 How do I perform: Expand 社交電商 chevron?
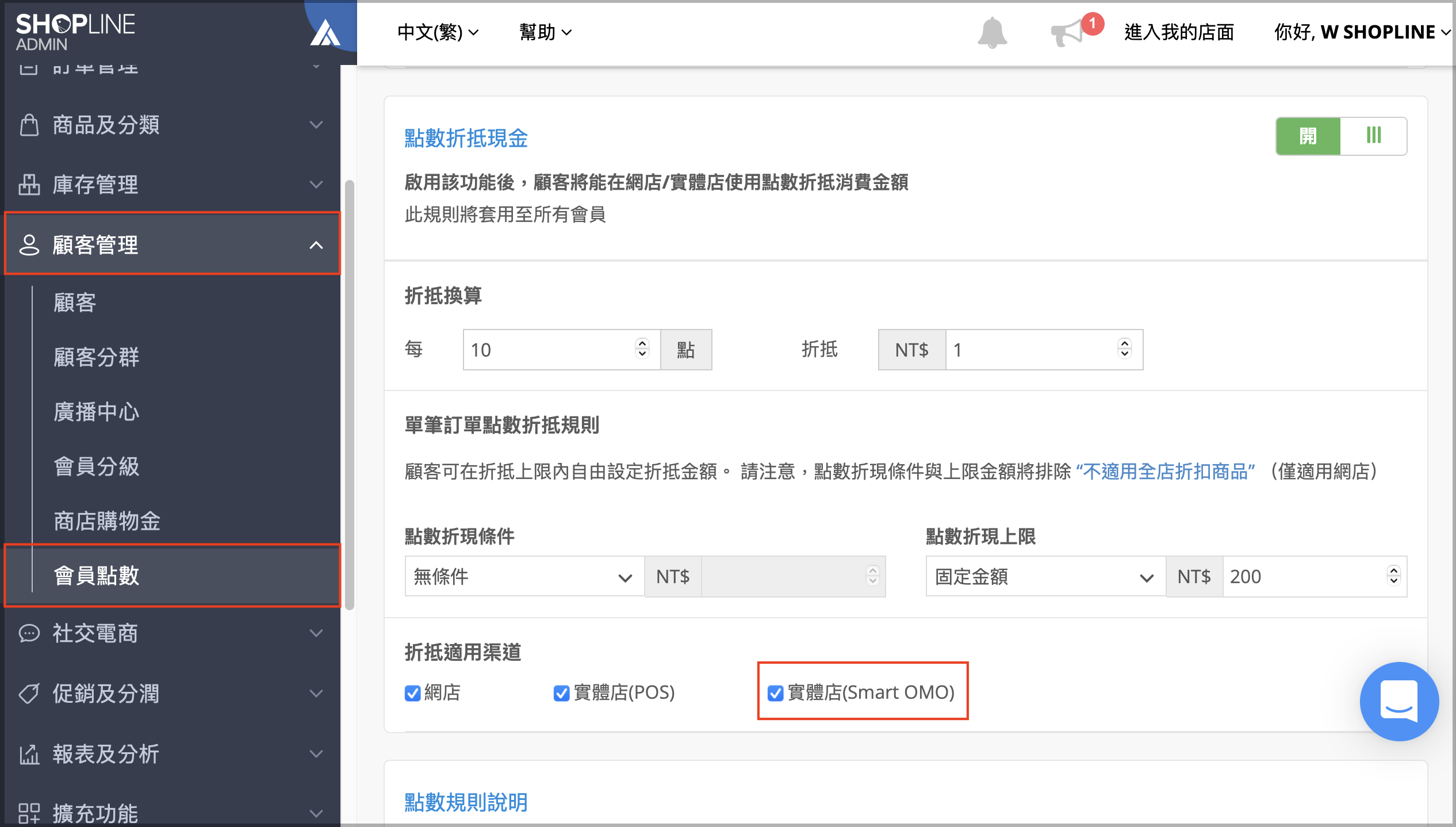[x=316, y=633]
